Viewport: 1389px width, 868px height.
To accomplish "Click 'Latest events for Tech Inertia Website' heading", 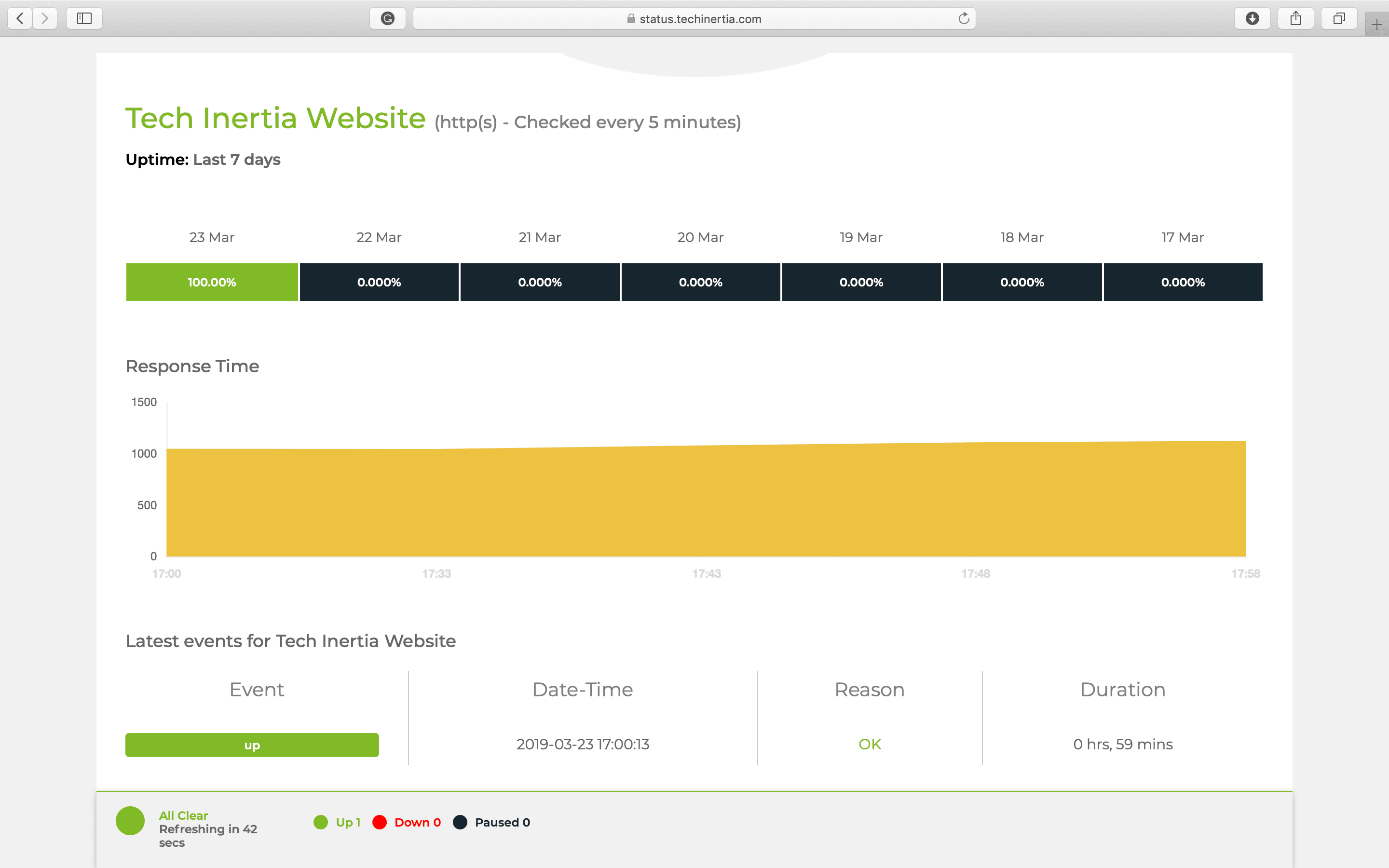I will [290, 641].
